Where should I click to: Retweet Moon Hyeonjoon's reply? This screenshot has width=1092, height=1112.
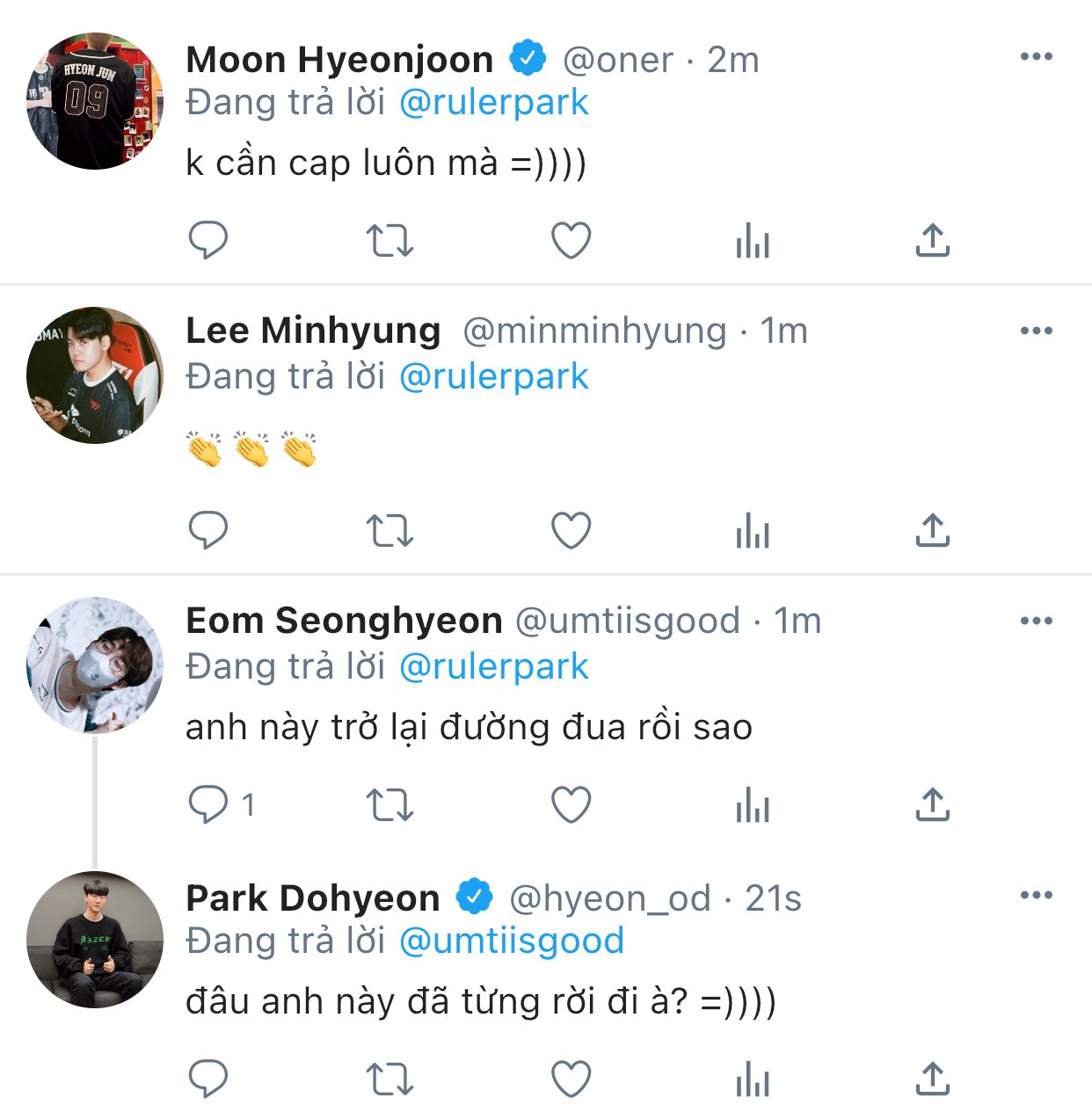click(x=389, y=240)
